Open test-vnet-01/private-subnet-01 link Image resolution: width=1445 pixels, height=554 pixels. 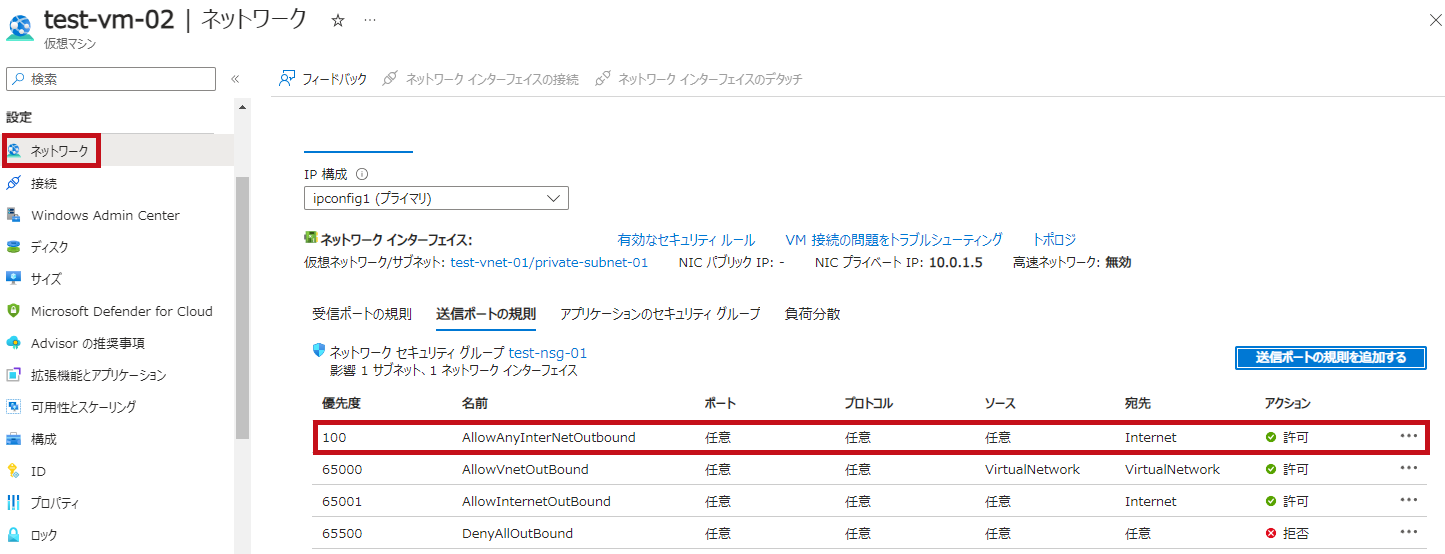point(549,263)
